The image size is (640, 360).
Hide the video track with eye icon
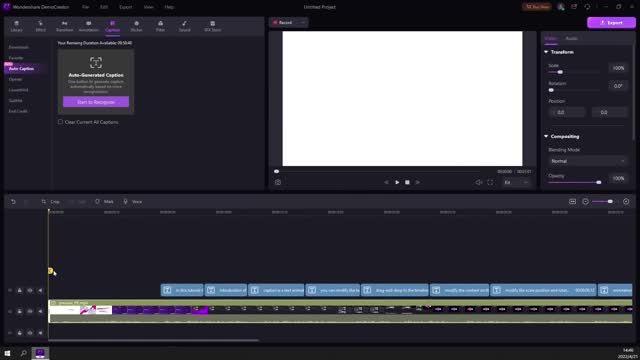pos(30,311)
